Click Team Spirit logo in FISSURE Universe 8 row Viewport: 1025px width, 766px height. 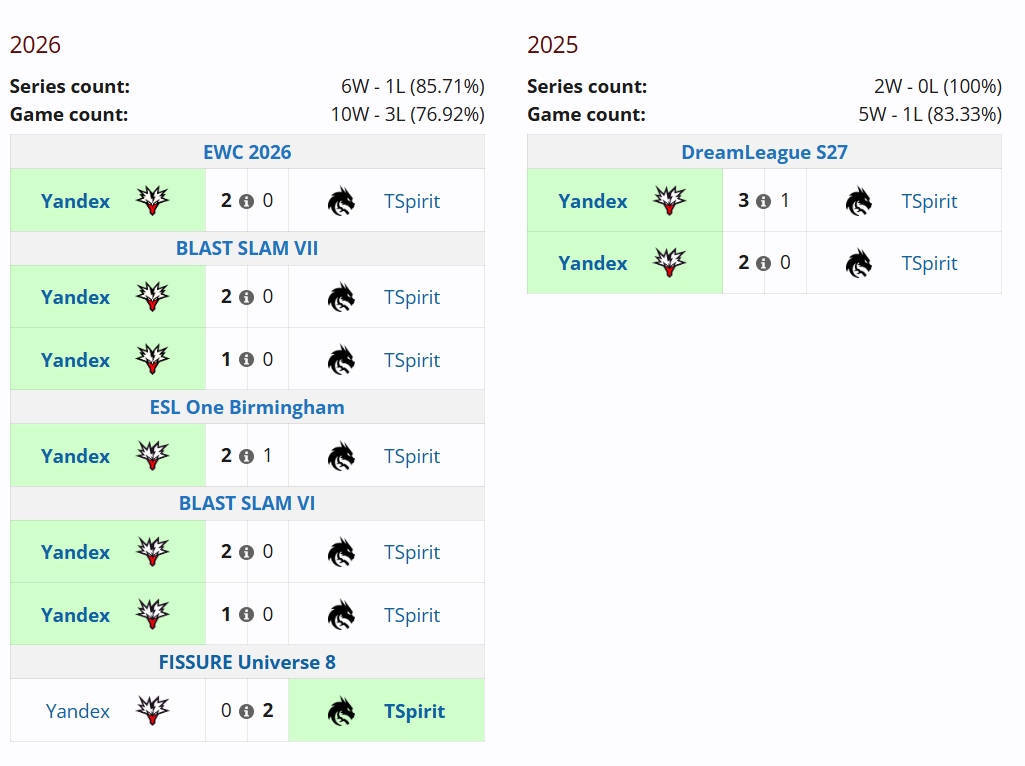point(341,711)
